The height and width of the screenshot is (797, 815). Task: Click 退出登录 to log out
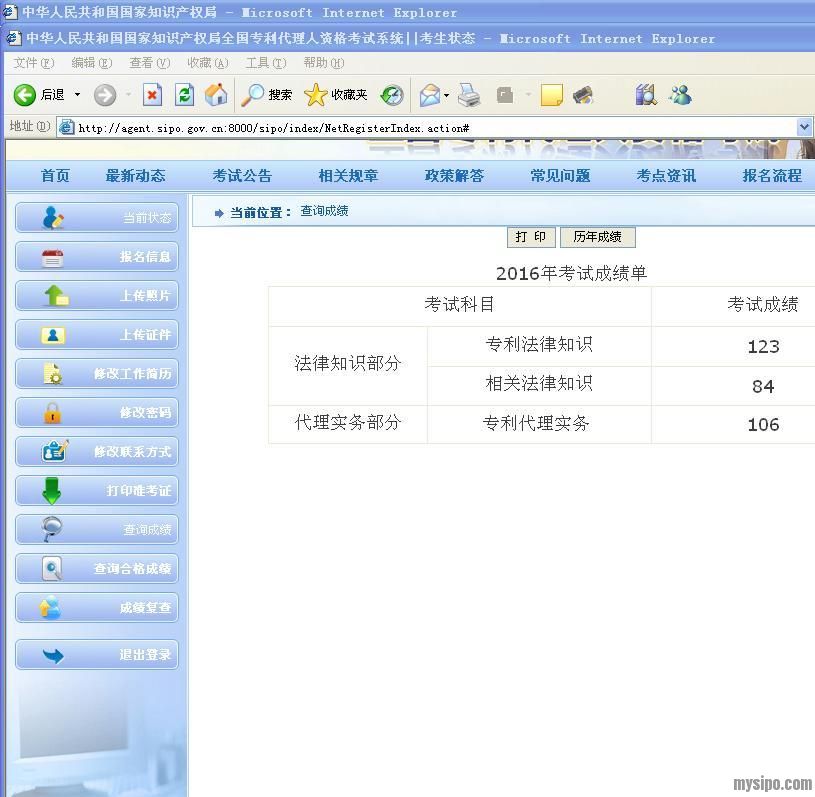pos(97,655)
